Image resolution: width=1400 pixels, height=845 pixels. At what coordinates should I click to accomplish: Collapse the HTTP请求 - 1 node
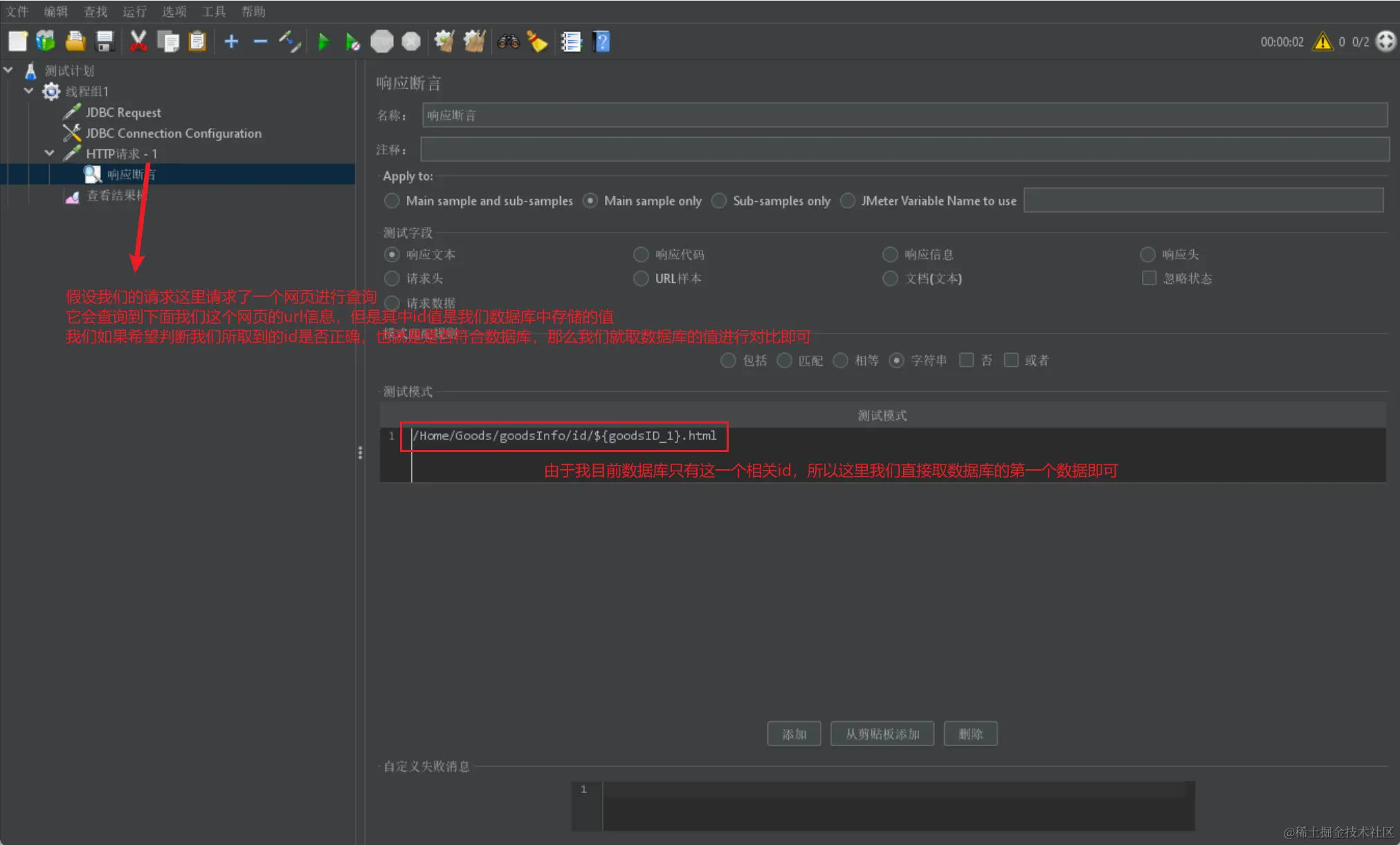point(49,153)
